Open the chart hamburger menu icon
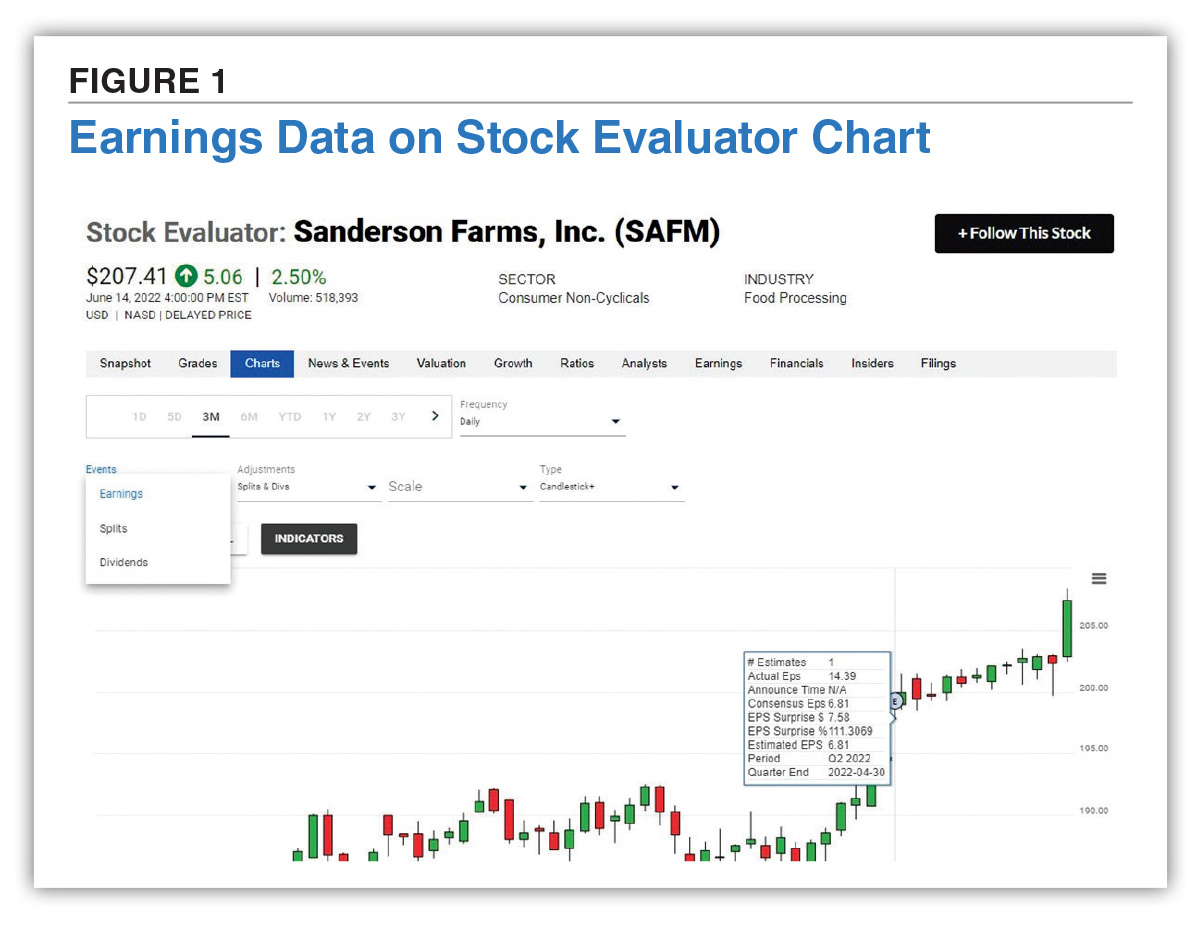This screenshot has height=926, width=1200. tap(1099, 578)
